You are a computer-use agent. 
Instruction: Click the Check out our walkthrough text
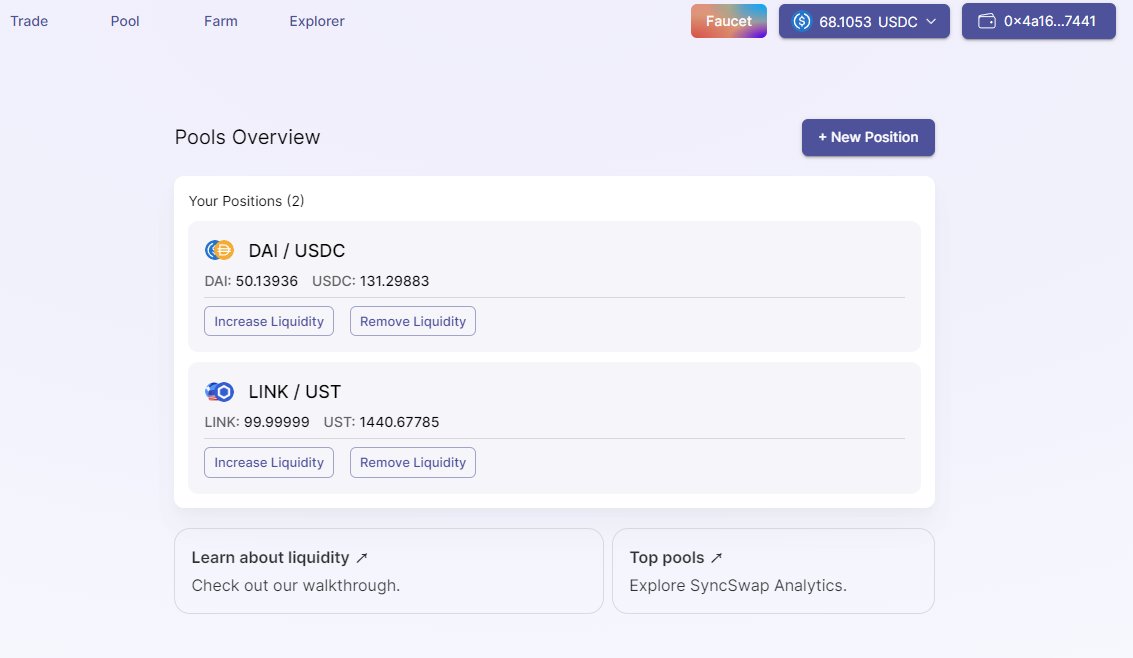pos(296,585)
